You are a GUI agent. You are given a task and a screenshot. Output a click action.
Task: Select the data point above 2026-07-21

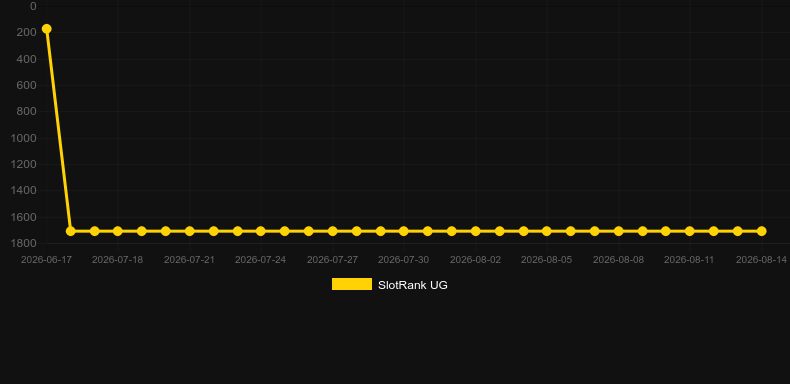[189, 231]
